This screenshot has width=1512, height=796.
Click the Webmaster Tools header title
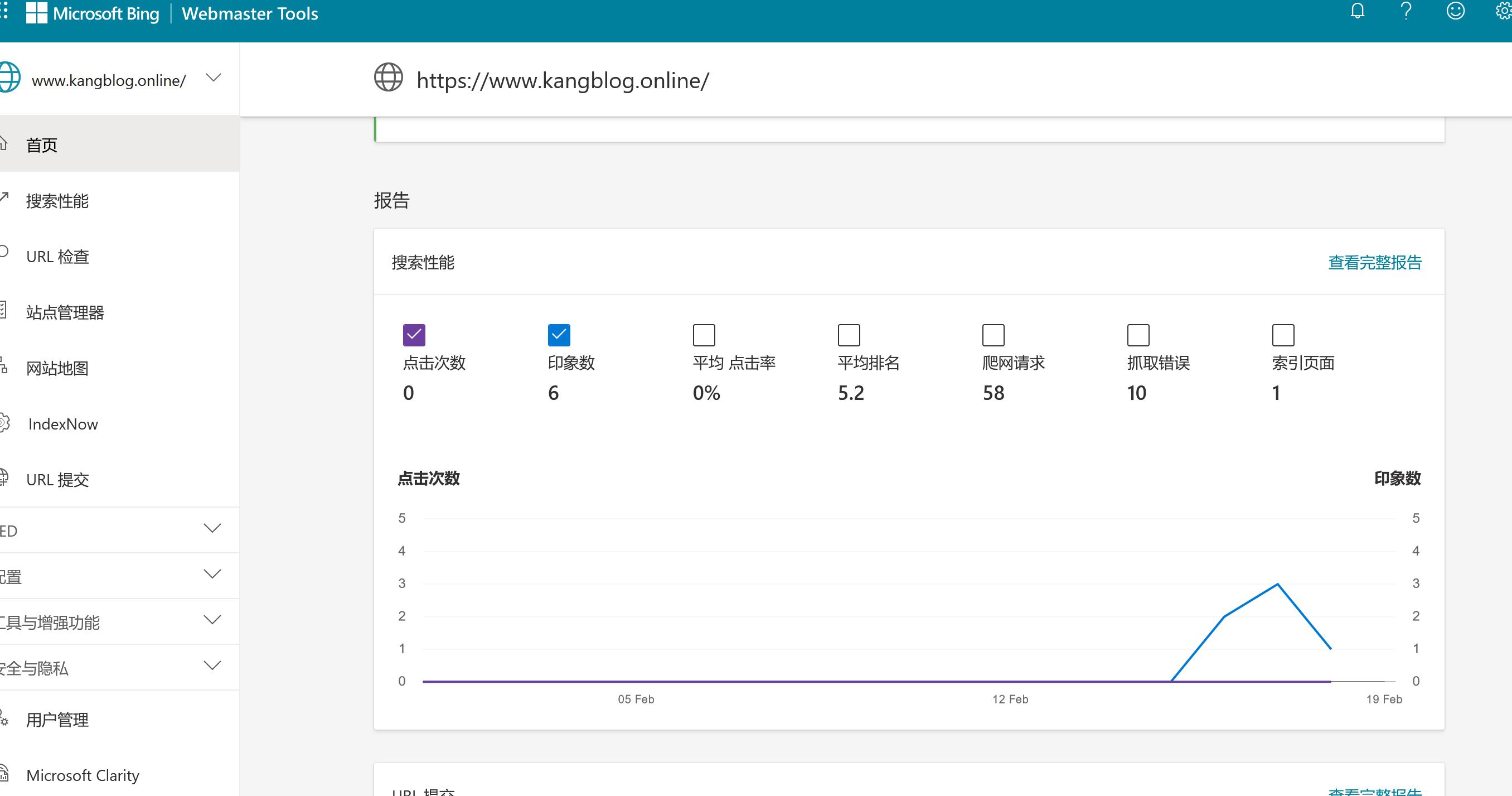(x=250, y=13)
